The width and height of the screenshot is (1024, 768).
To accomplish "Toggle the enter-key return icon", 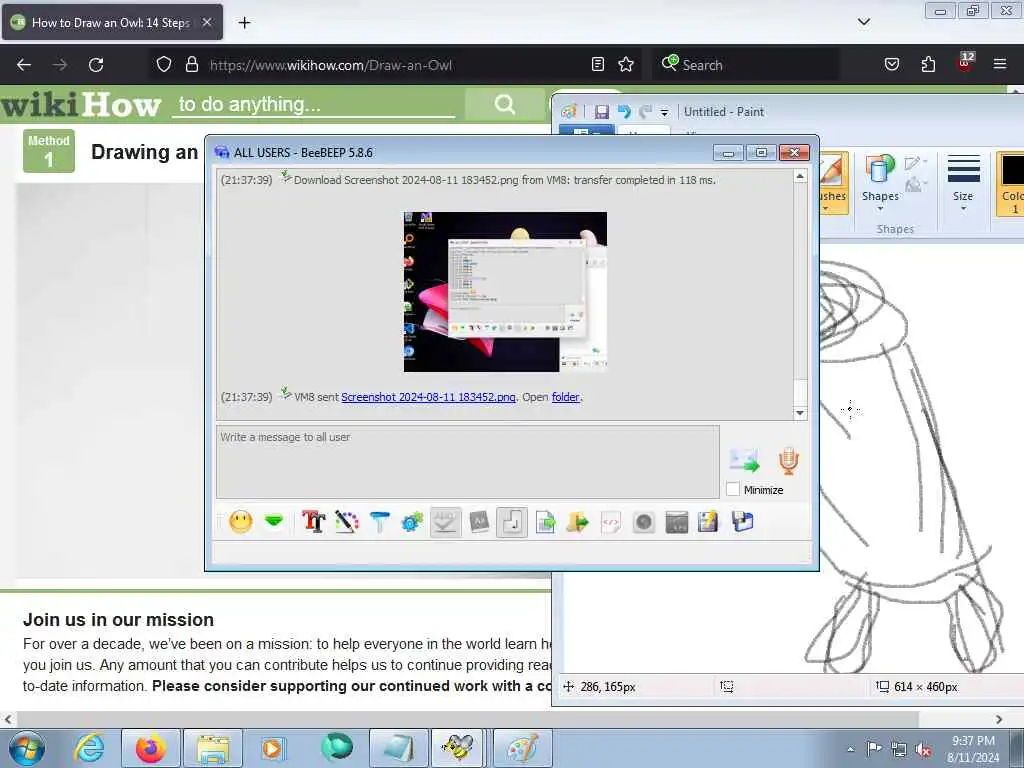I will (512, 522).
